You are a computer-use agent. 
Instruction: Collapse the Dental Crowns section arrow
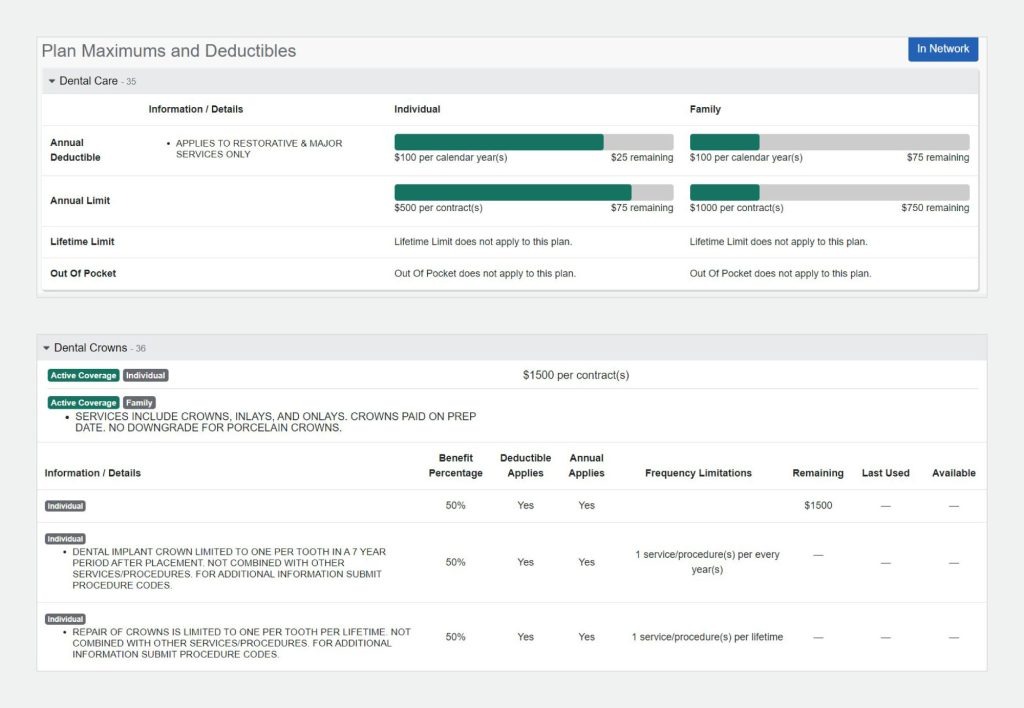pos(46,348)
